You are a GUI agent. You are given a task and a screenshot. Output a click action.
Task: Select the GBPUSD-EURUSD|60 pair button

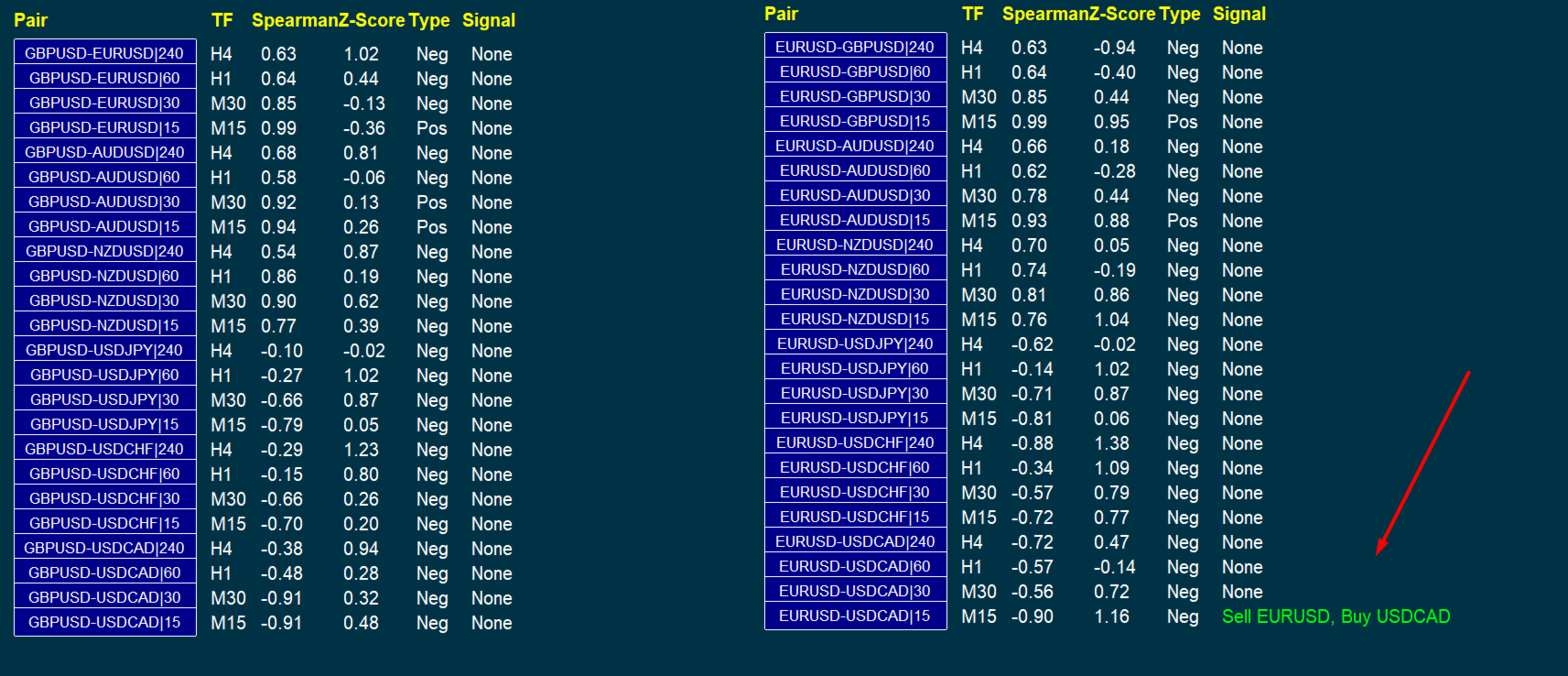[x=104, y=78]
